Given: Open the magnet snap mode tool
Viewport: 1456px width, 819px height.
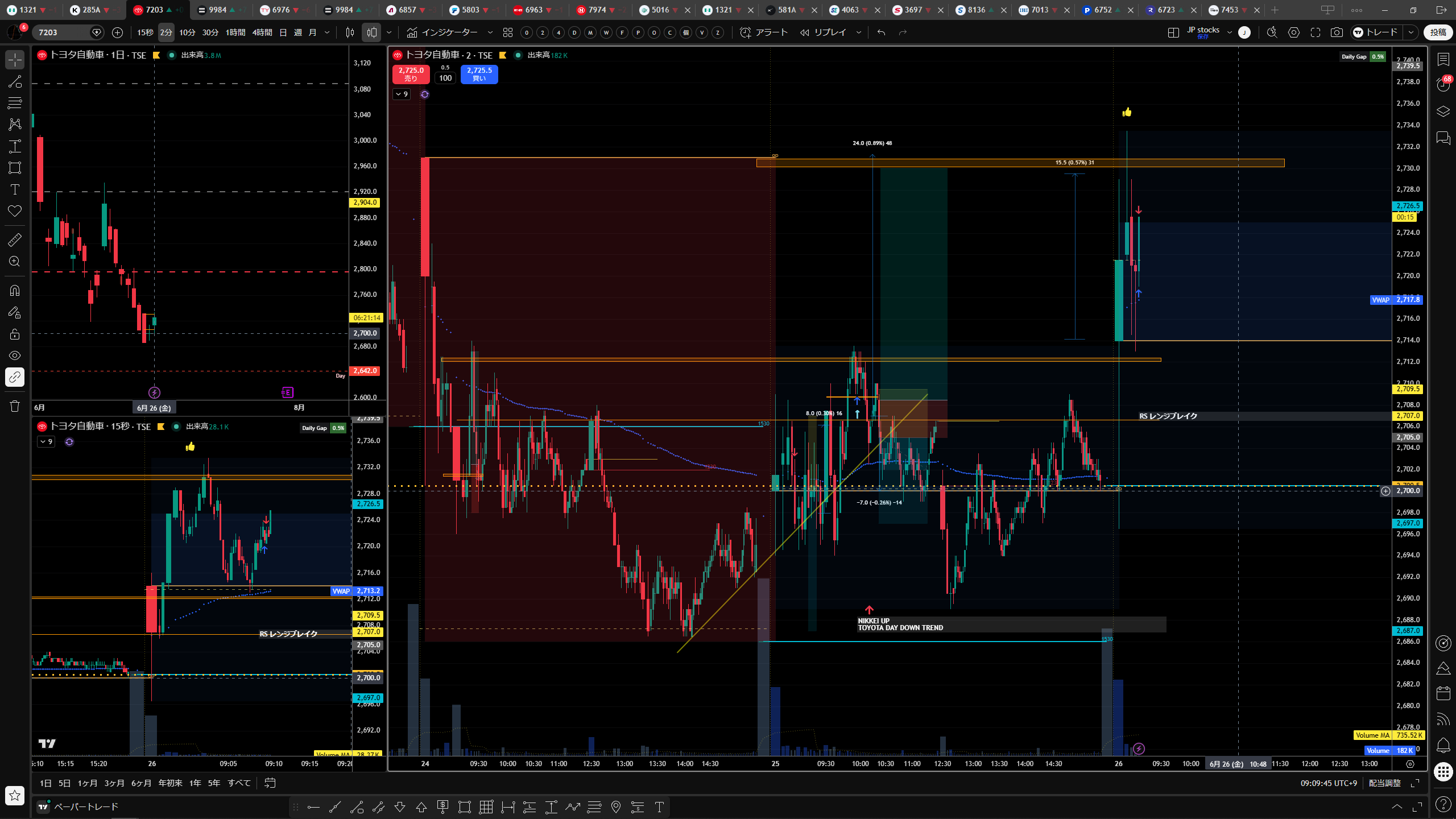Looking at the screenshot, I should [x=15, y=291].
